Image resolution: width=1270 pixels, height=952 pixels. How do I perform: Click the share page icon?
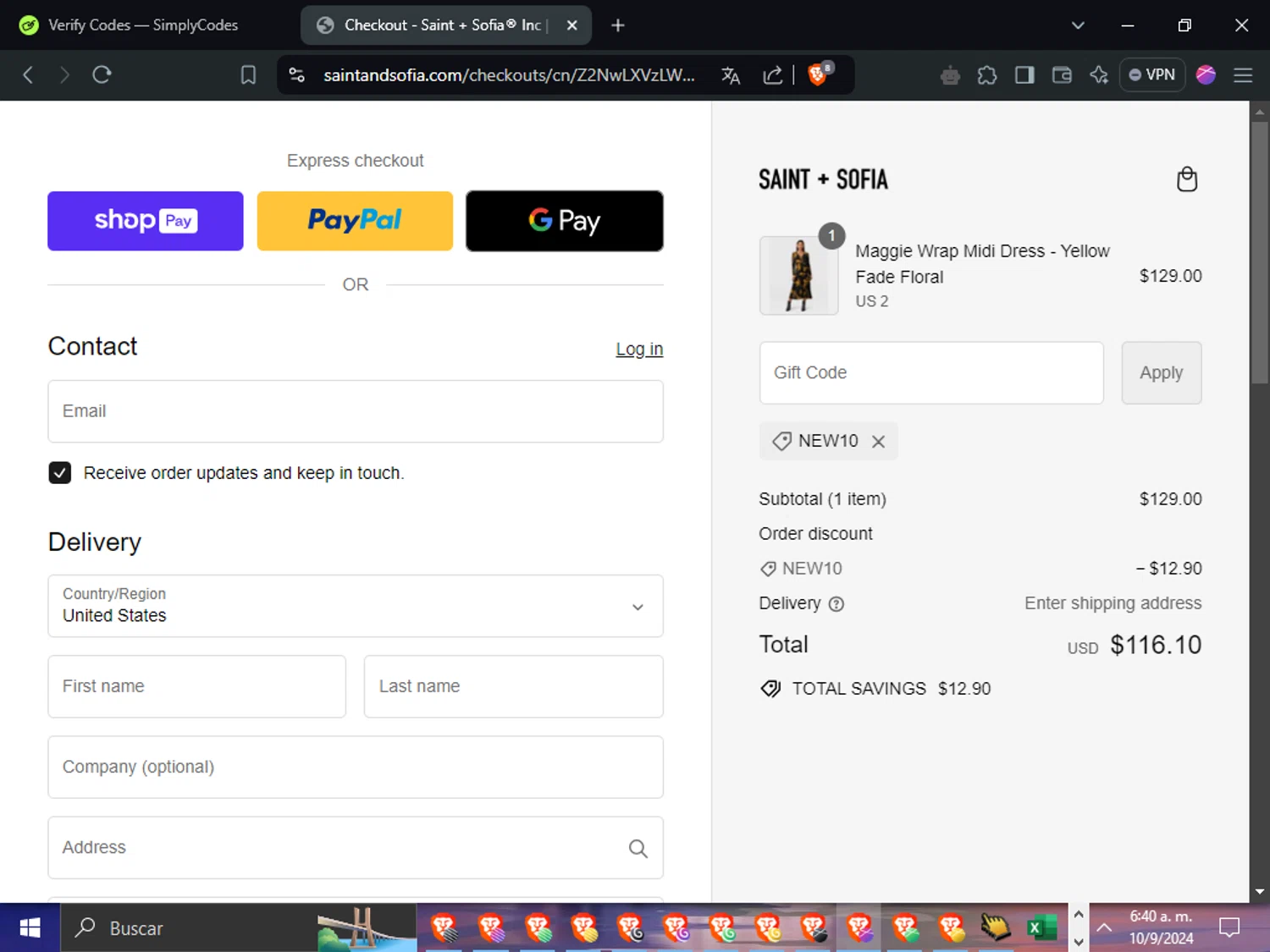click(x=772, y=75)
